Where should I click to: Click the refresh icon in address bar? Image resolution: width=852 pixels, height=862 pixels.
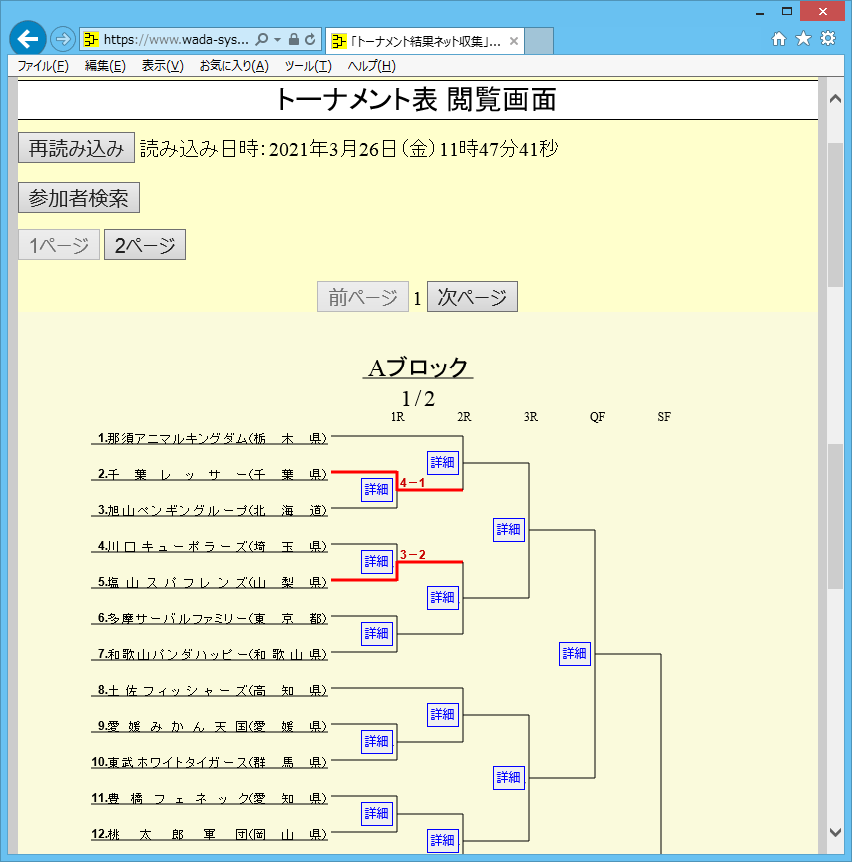[x=310, y=39]
